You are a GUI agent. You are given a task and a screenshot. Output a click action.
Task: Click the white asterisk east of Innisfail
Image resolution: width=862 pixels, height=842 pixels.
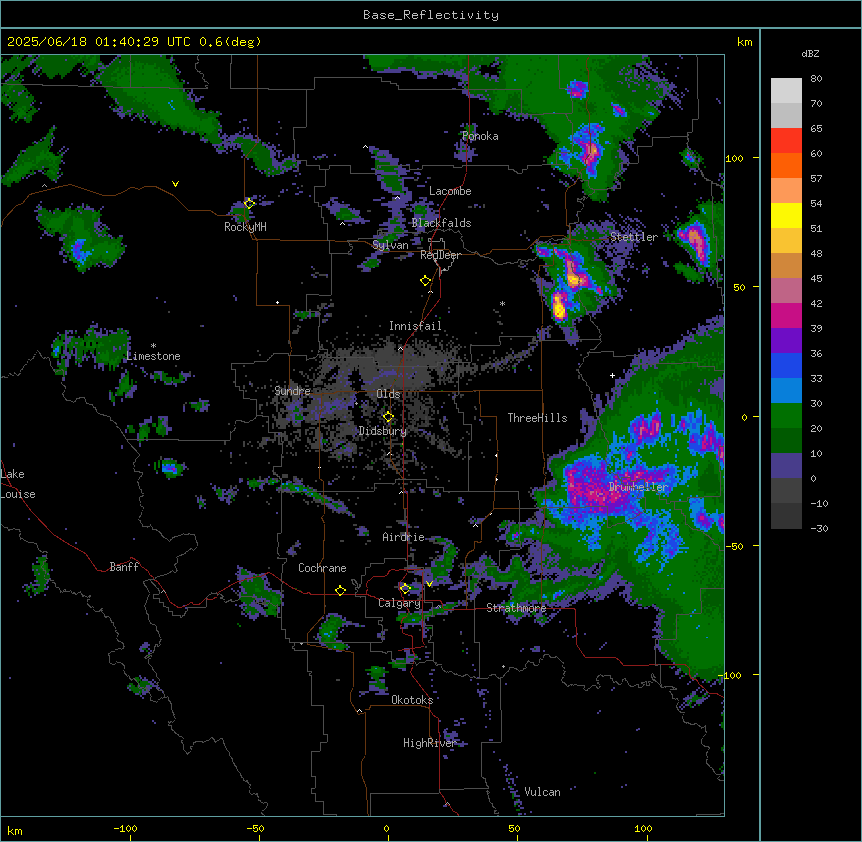[x=502, y=304]
